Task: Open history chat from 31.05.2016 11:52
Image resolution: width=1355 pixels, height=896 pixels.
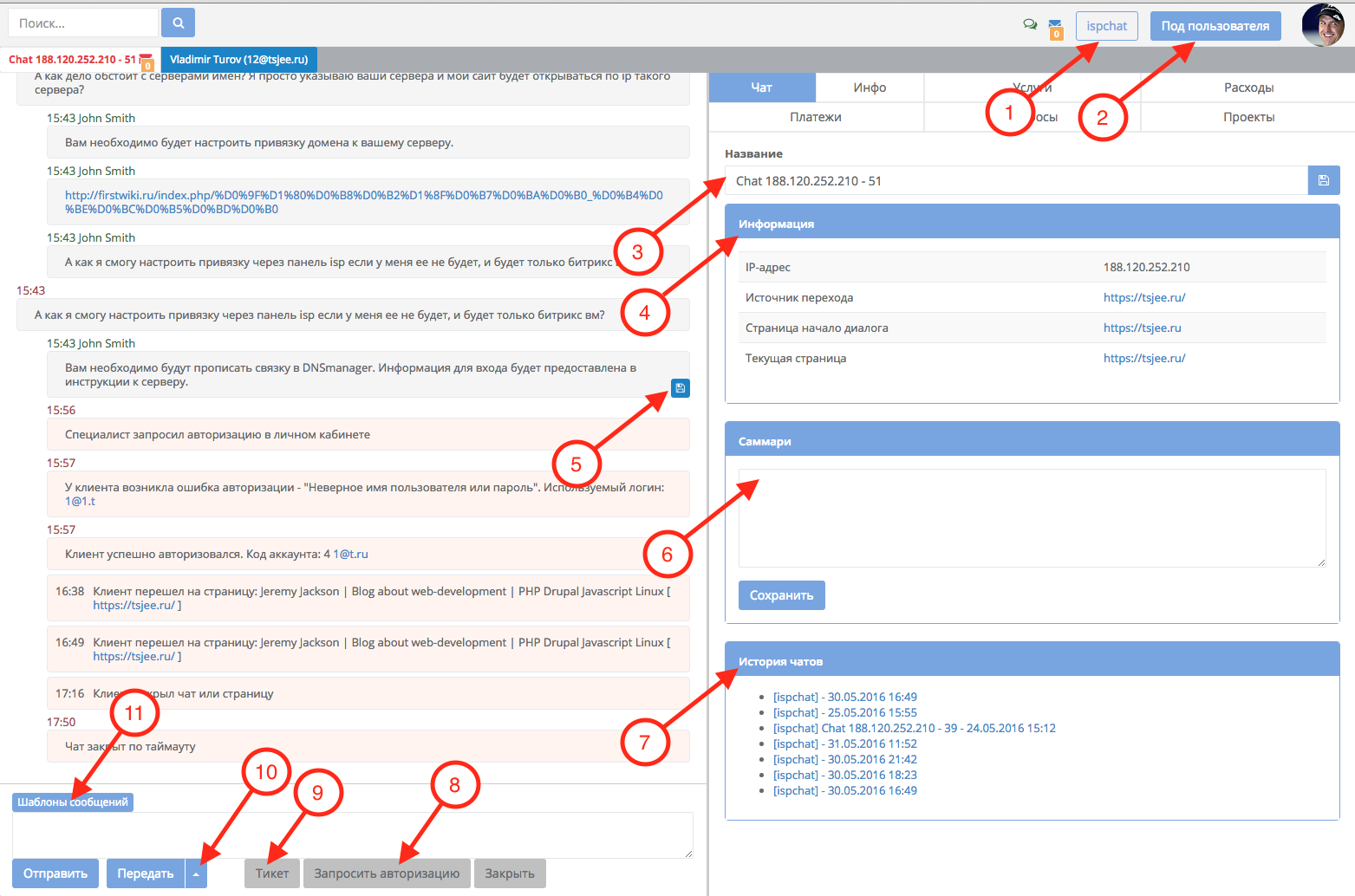Action: [845, 743]
